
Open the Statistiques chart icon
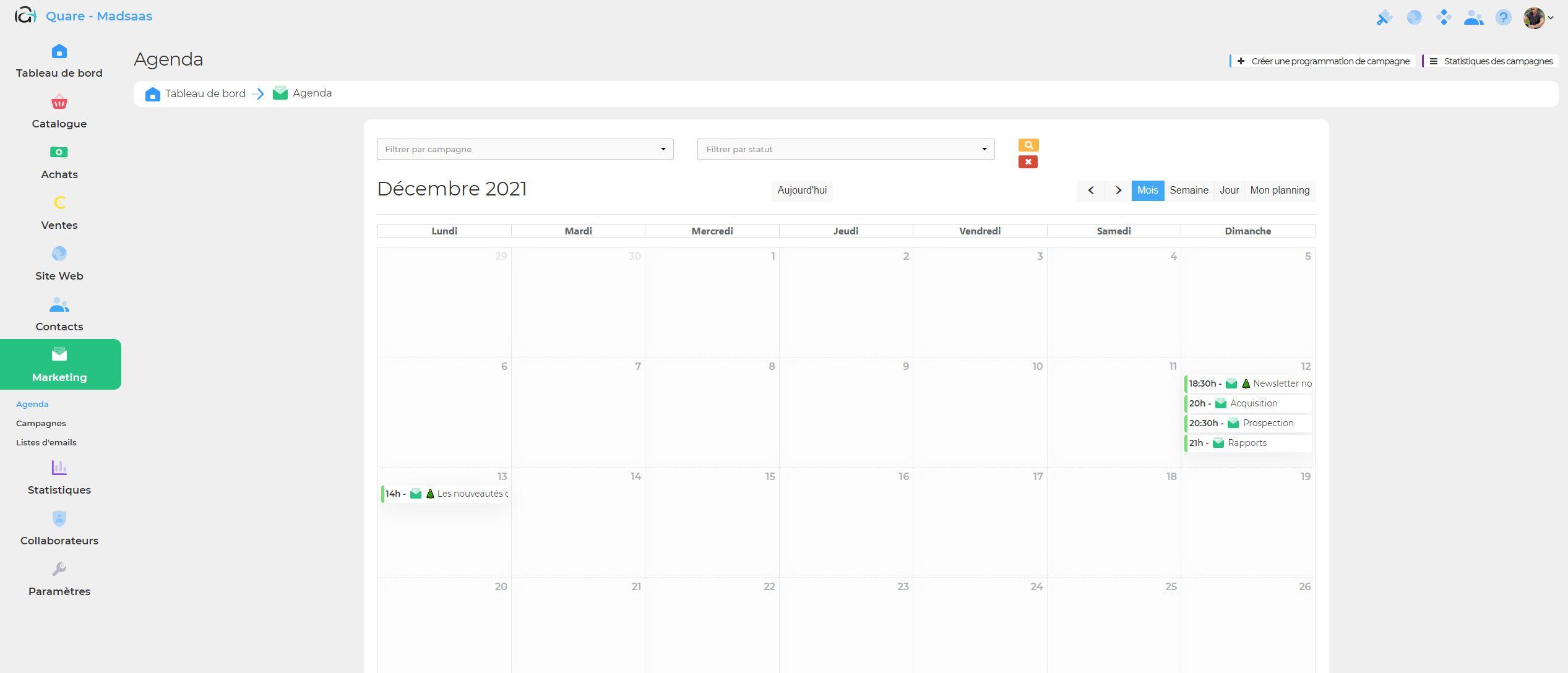tap(59, 468)
